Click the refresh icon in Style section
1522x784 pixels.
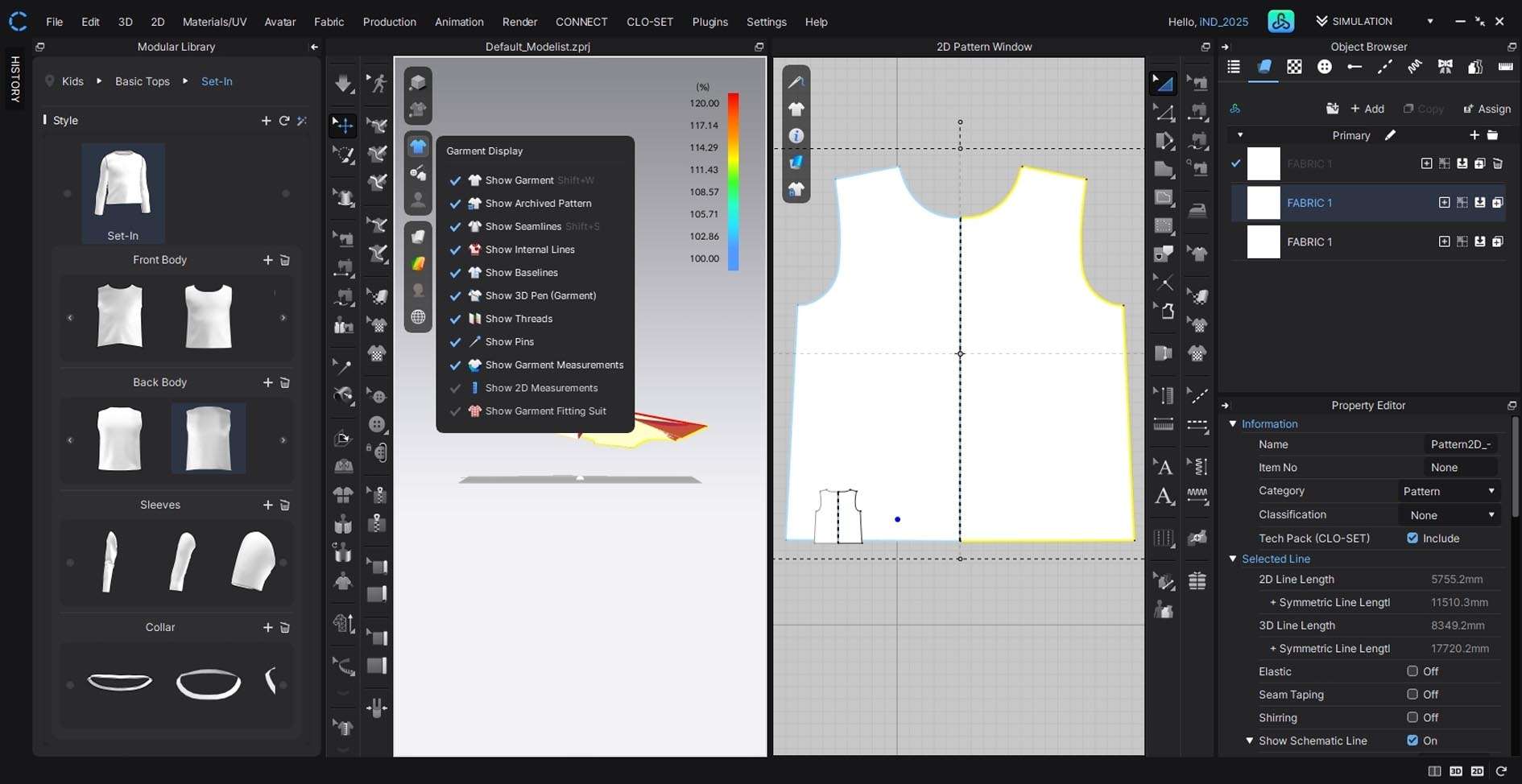tap(284, 120)
